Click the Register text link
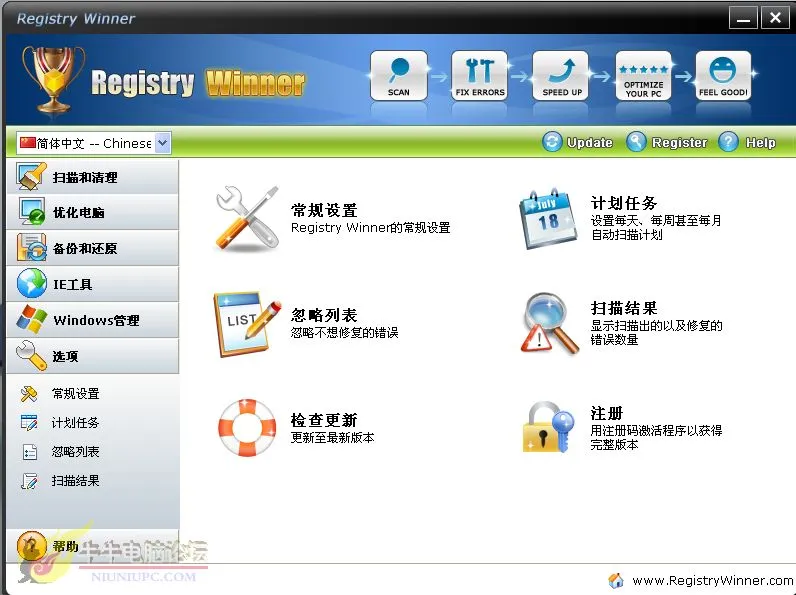The width and height of the screenshot is (796, 595). point(679,143)
